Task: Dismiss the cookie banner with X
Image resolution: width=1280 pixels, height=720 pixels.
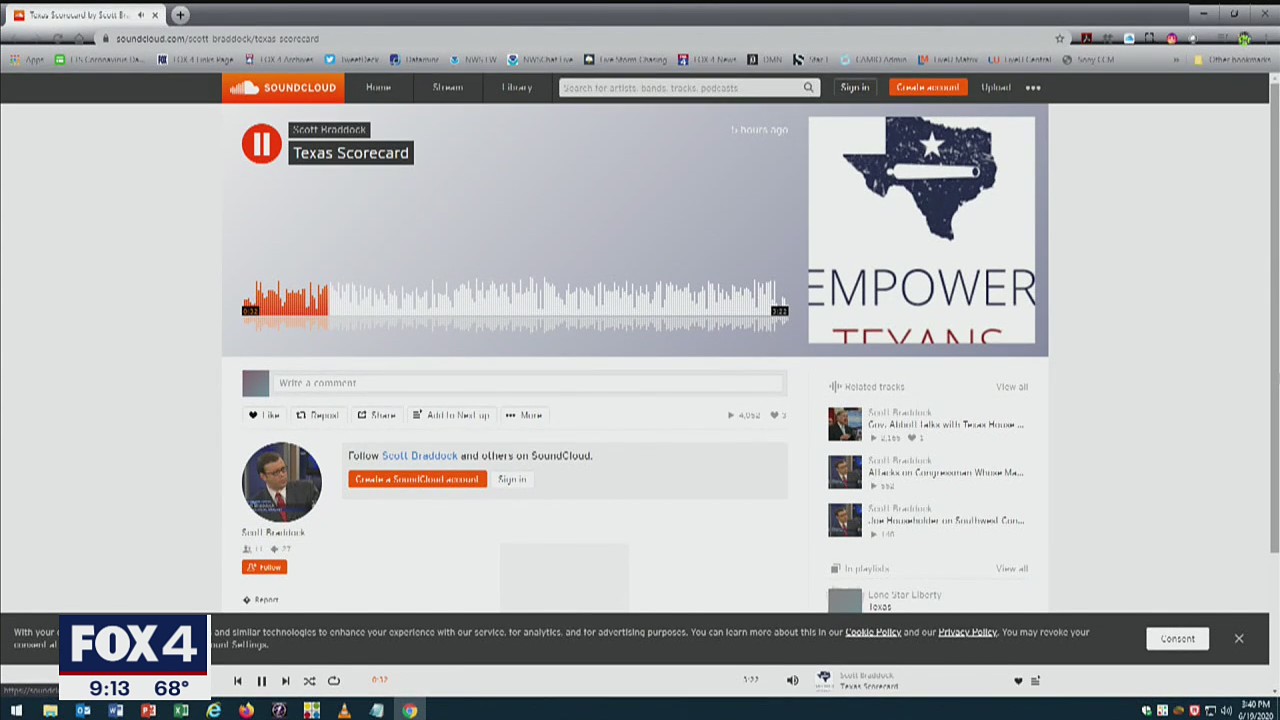Action: tap(1238, 639)
